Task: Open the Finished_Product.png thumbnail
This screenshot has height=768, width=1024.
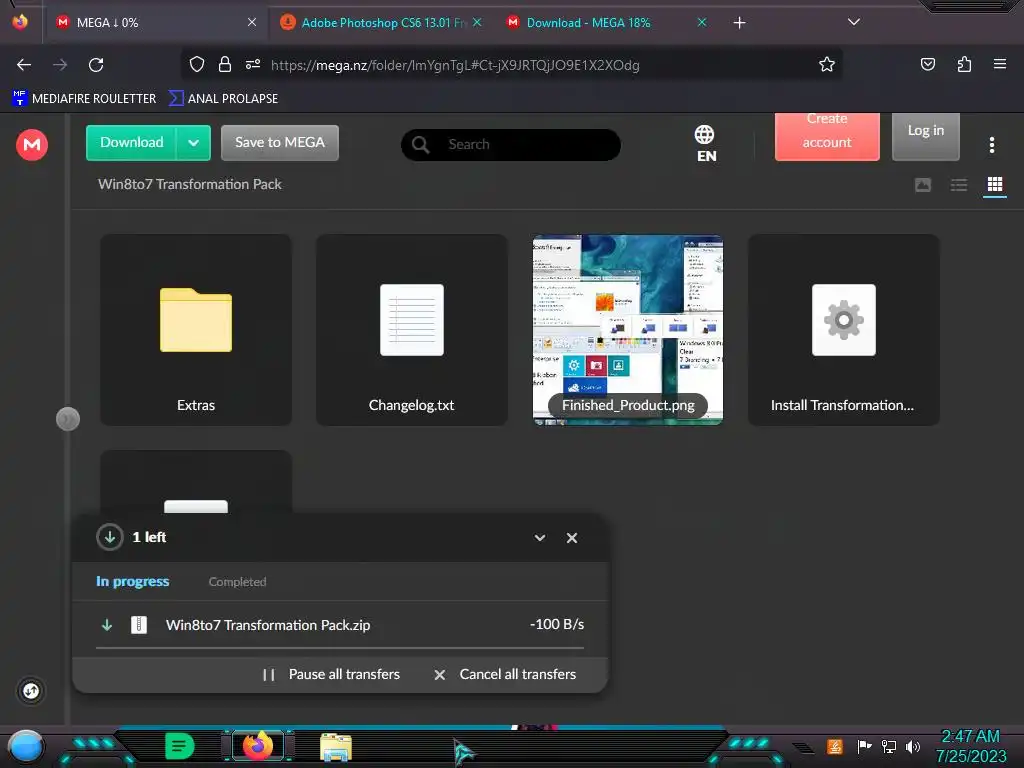Action: tap(628, 330)
